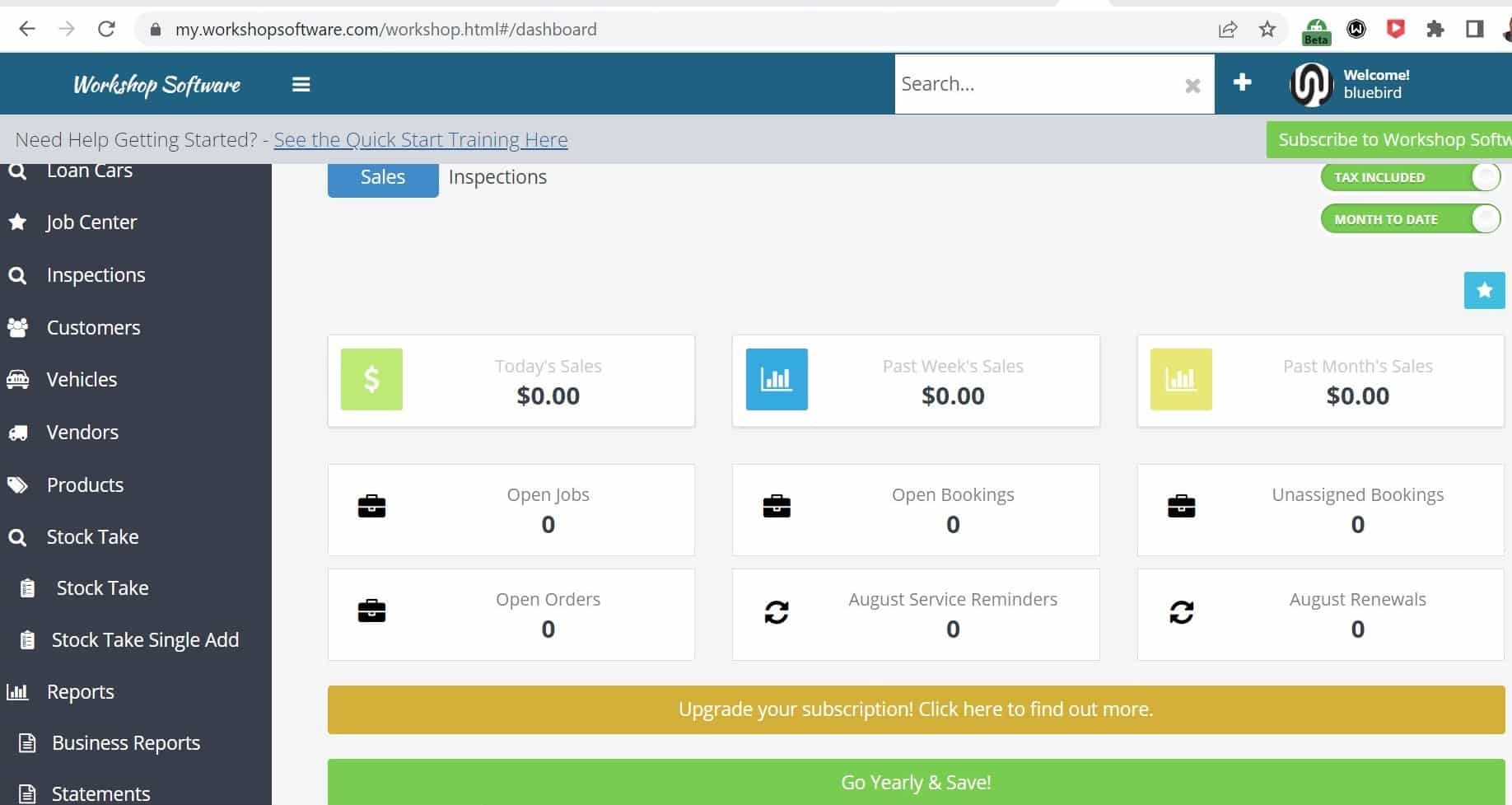1512x805 pixels.
Task: Click the Job Center star icon
Action: click(17, 222)
